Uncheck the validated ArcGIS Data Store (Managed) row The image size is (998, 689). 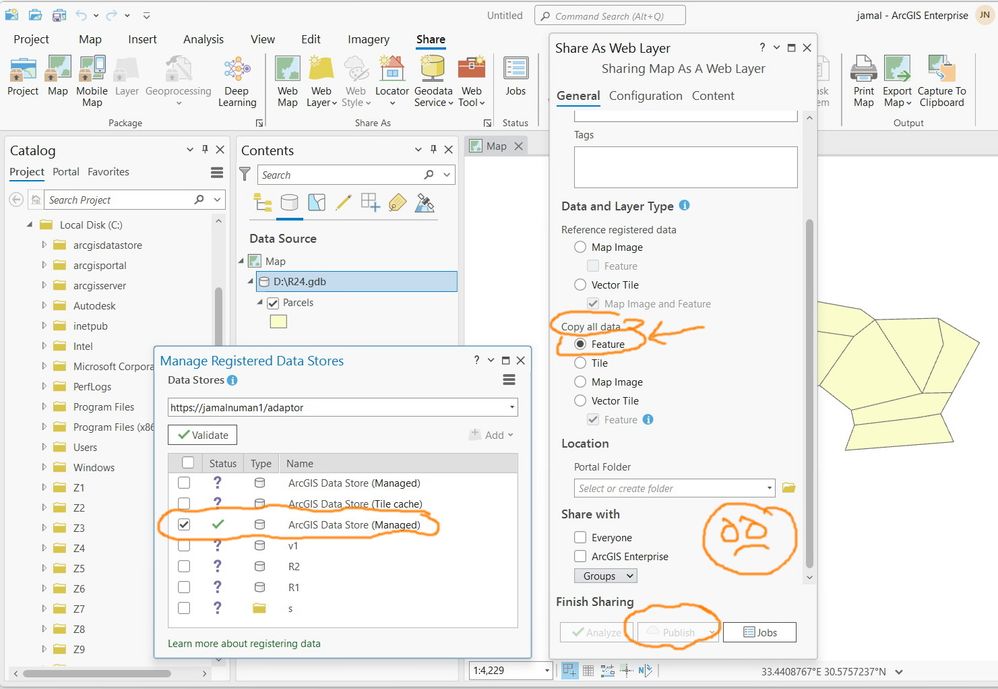coord(184,524)
